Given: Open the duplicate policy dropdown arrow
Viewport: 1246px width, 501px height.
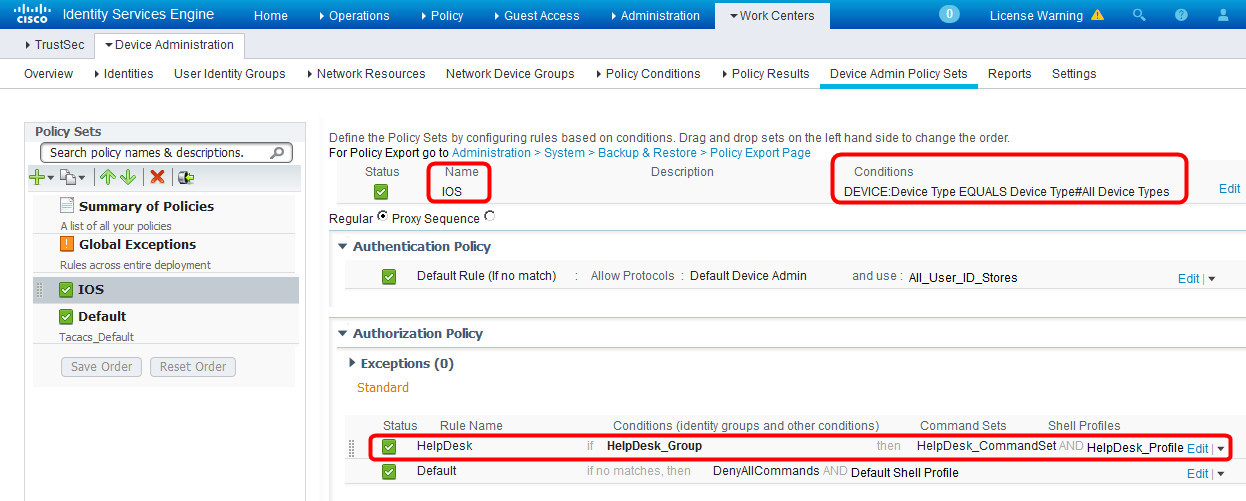Looking at the screenshot, I should click(x=81, y=178).
